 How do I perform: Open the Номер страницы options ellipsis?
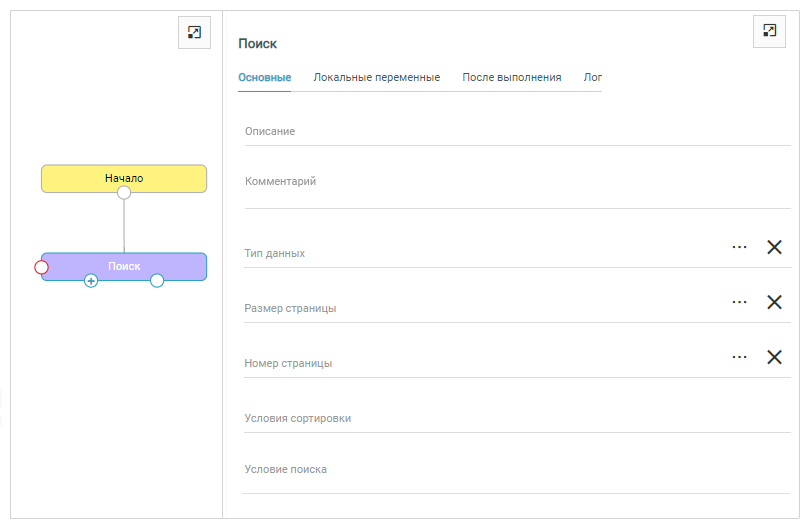(739, 357)
